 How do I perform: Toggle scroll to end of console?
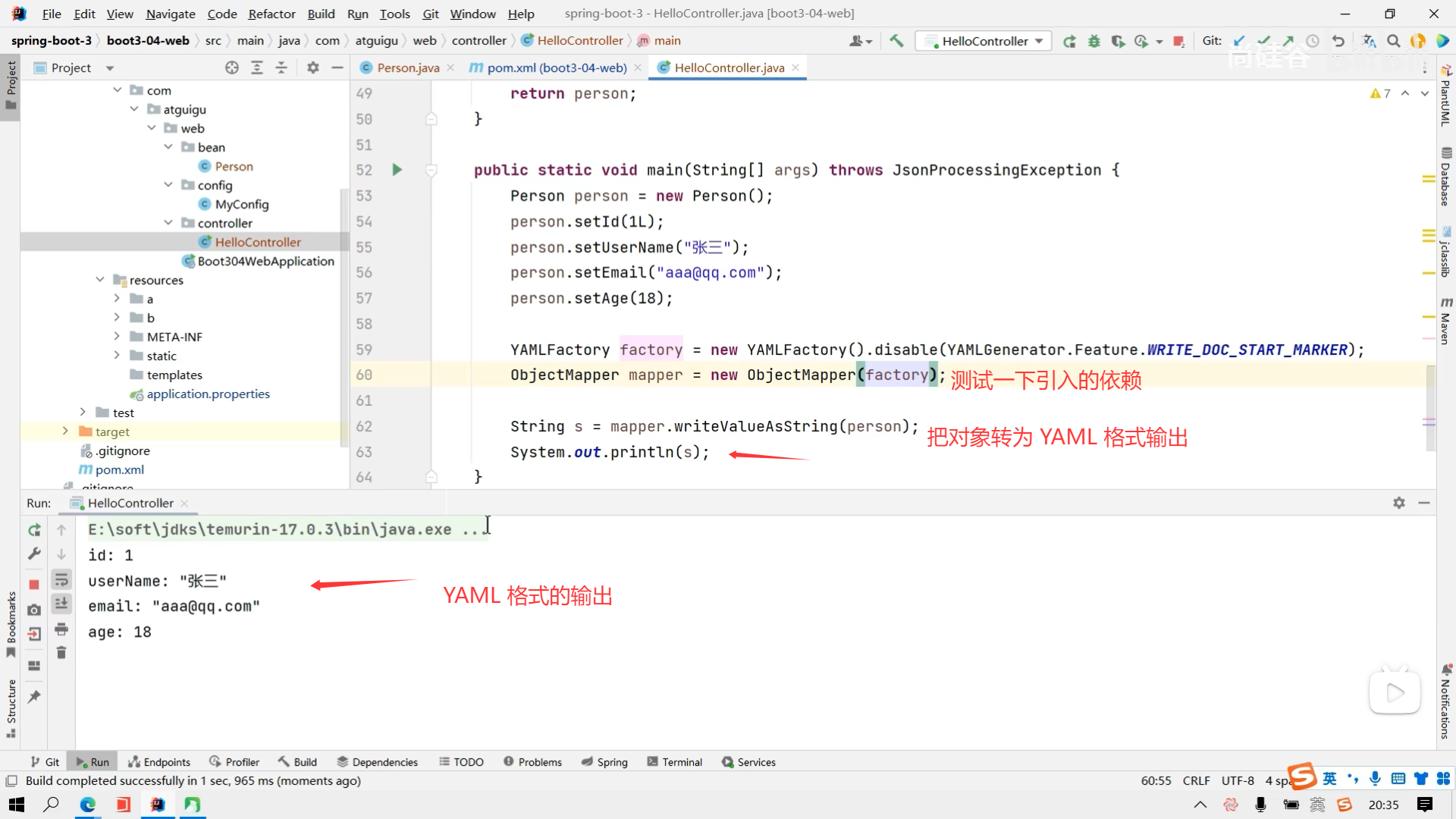(61, 604)
